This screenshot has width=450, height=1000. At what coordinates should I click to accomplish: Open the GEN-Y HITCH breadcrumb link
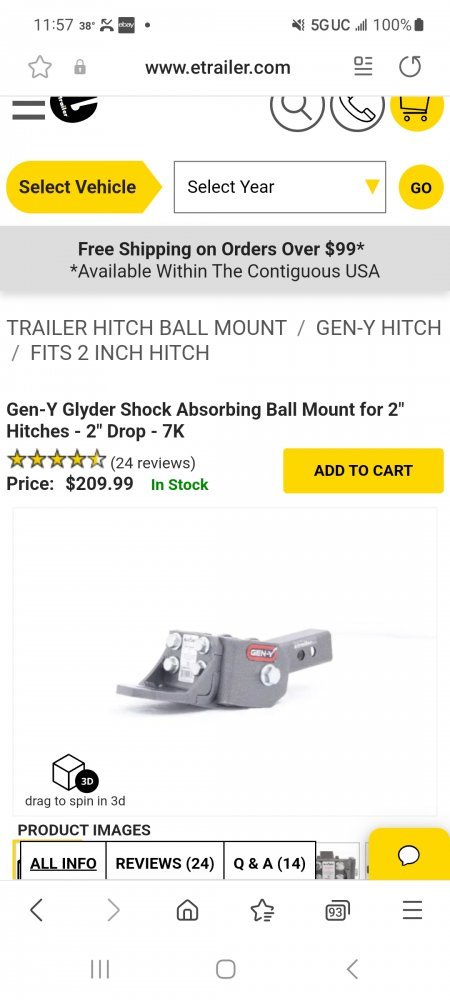pos(379,328)
